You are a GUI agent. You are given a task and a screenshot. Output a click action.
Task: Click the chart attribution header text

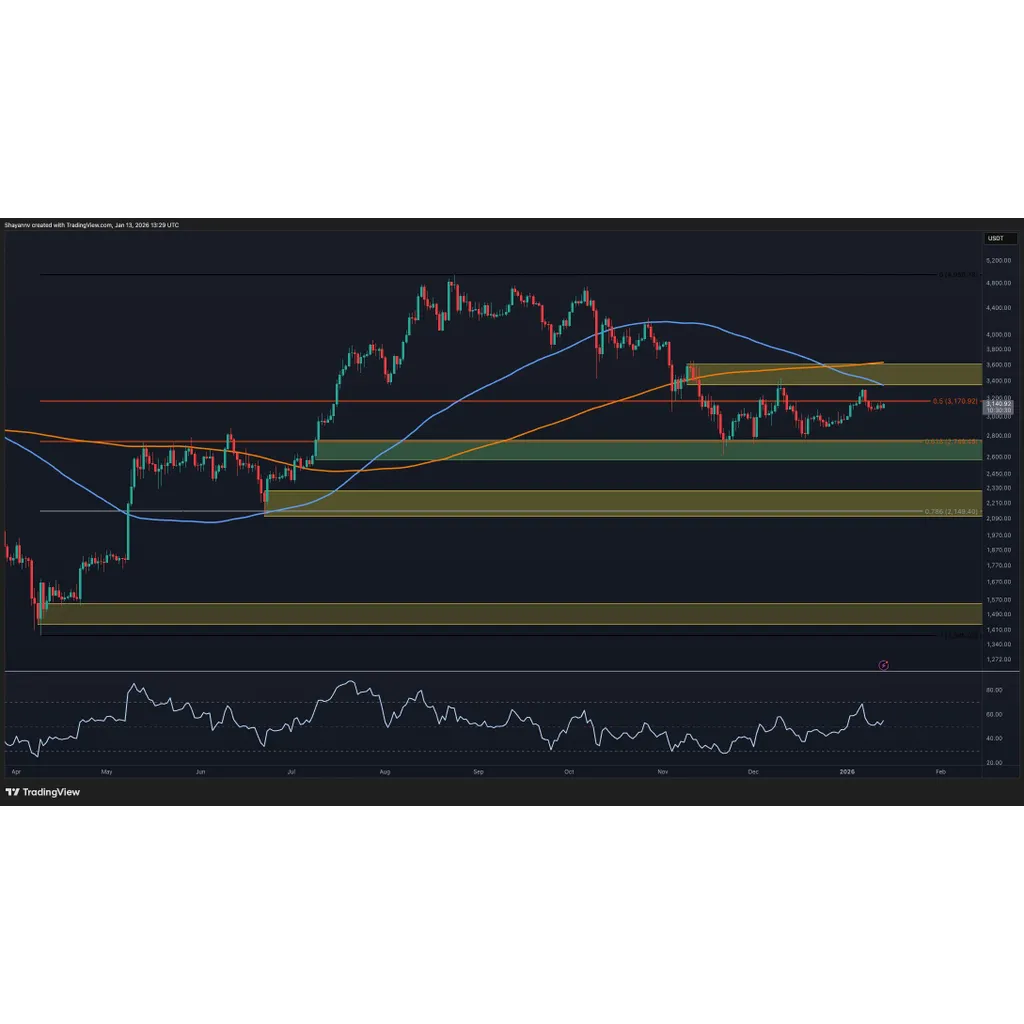point(91,225)
